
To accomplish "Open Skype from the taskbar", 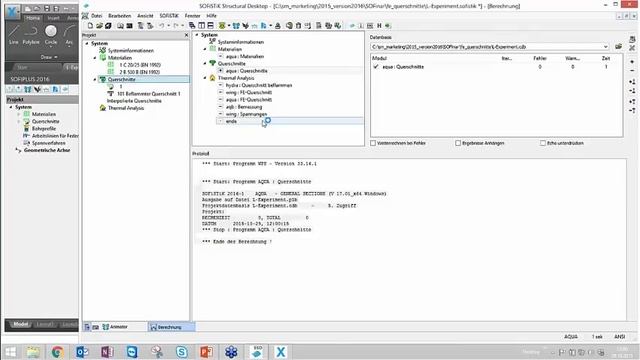I will coord(182,351).
